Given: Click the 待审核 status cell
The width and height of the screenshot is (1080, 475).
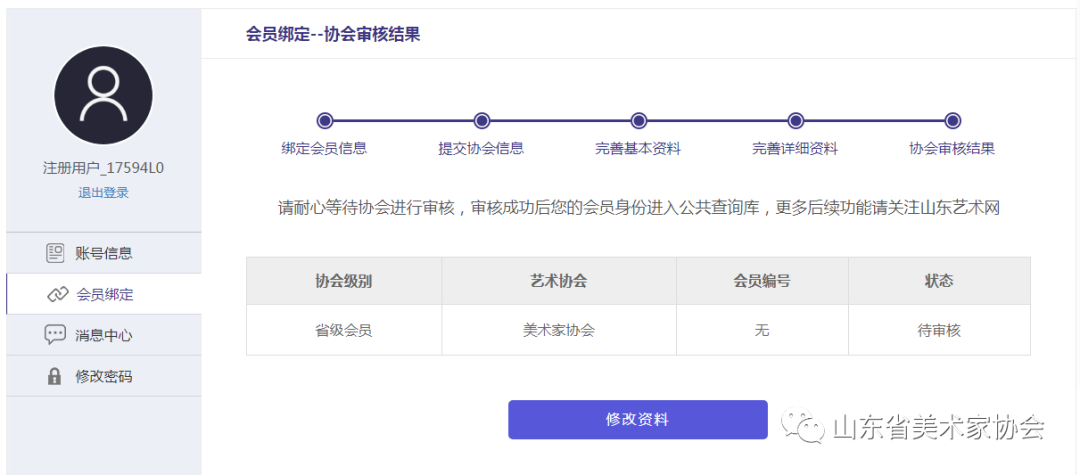Looking at the screenshot, I should click(939, 330).
